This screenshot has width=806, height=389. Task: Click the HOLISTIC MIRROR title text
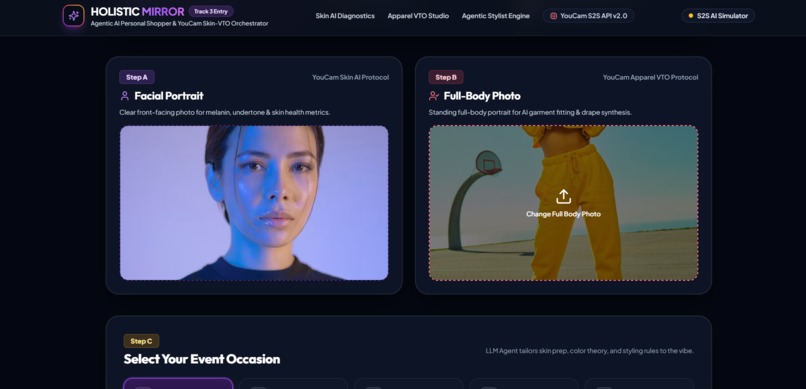137,11
